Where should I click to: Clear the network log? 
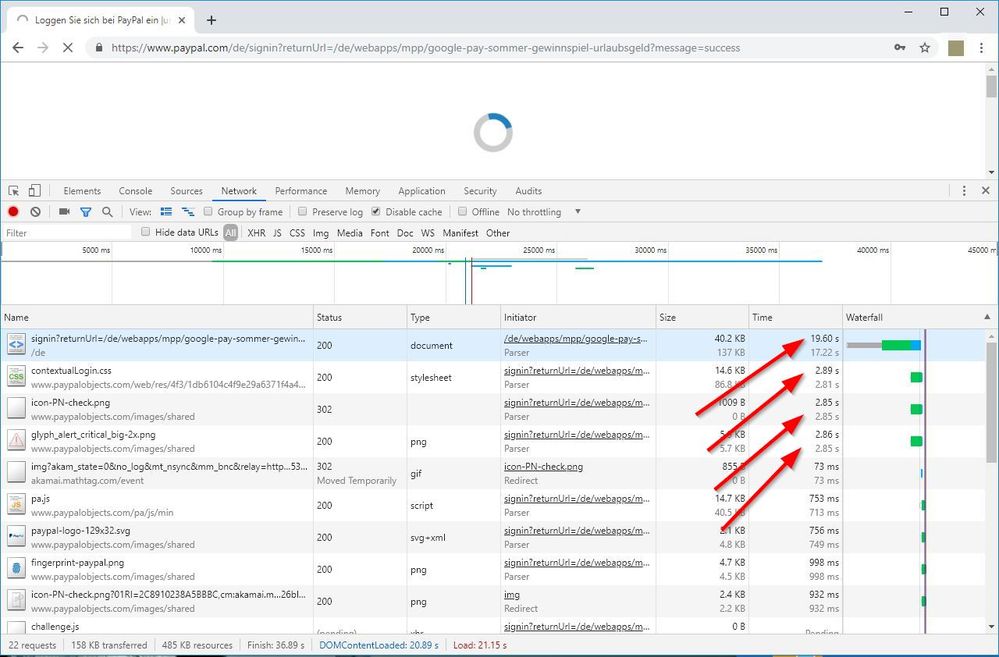[35, 212]
